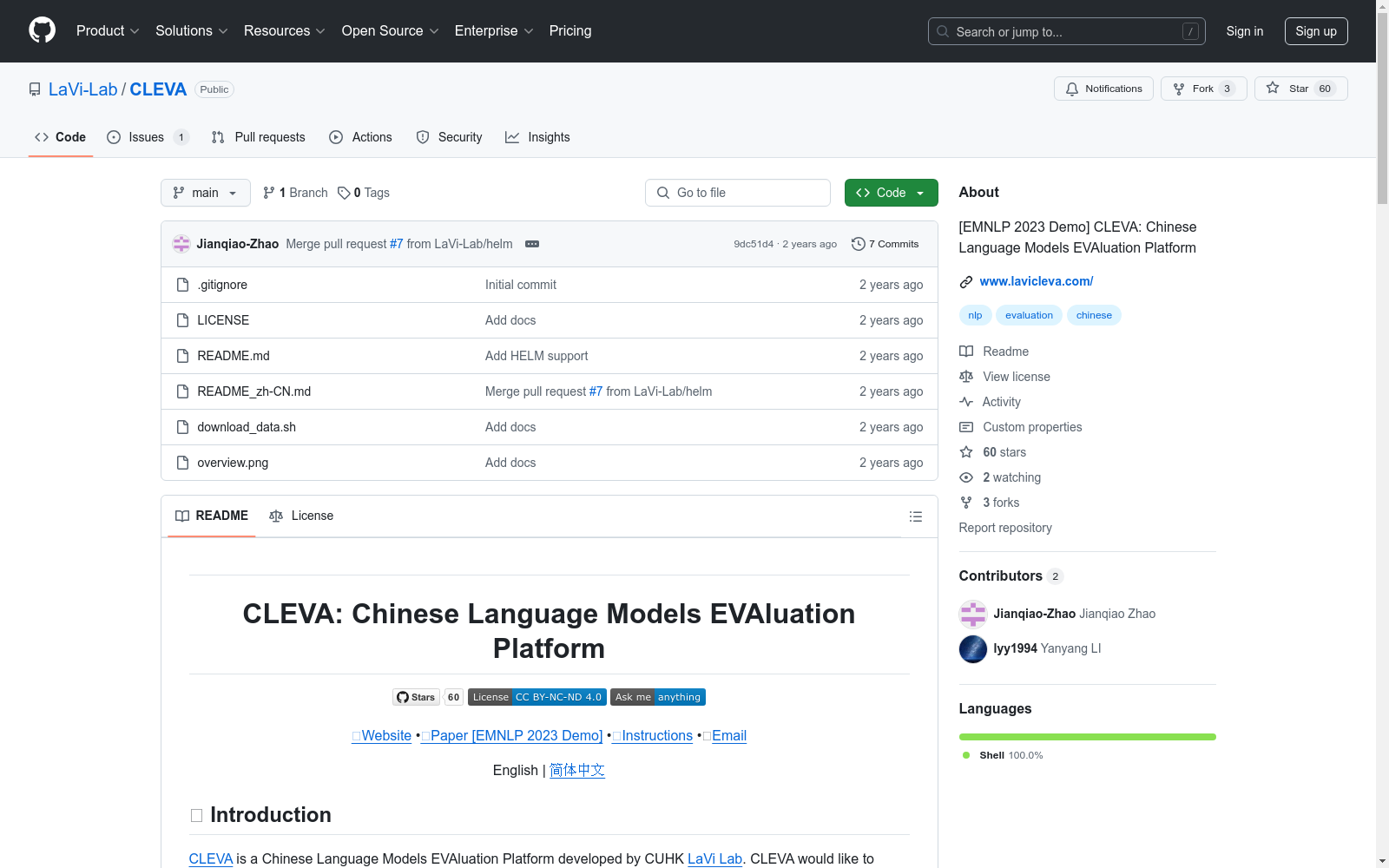Viewport: 1389px width, 868px height.
Task: Click the tag icon beside 0 Tags
Action: 344,193
